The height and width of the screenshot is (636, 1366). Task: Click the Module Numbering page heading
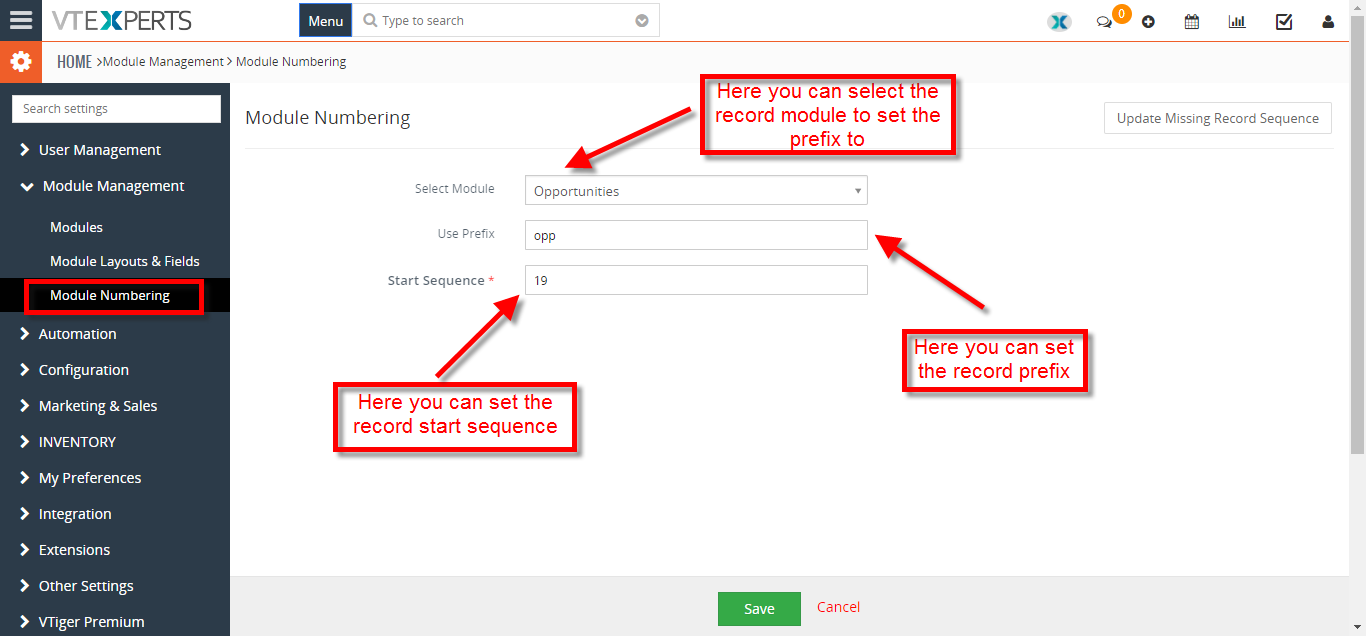pos(328,118)
